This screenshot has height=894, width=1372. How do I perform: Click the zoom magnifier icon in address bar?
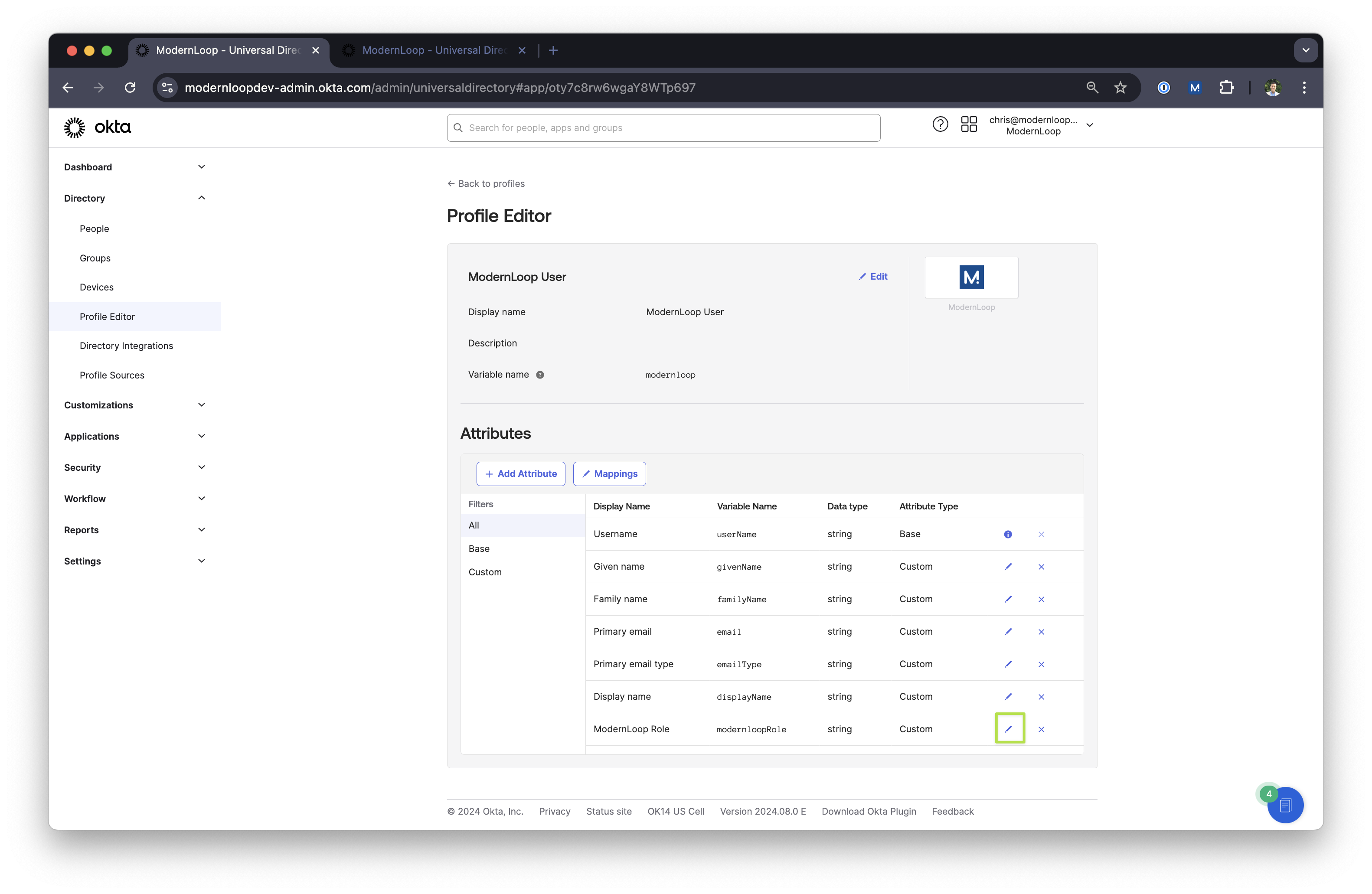(1092, 88)
